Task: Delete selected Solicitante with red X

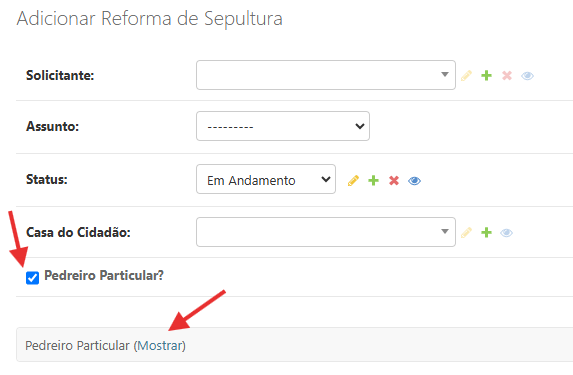Action: click(x=507, y=76)
